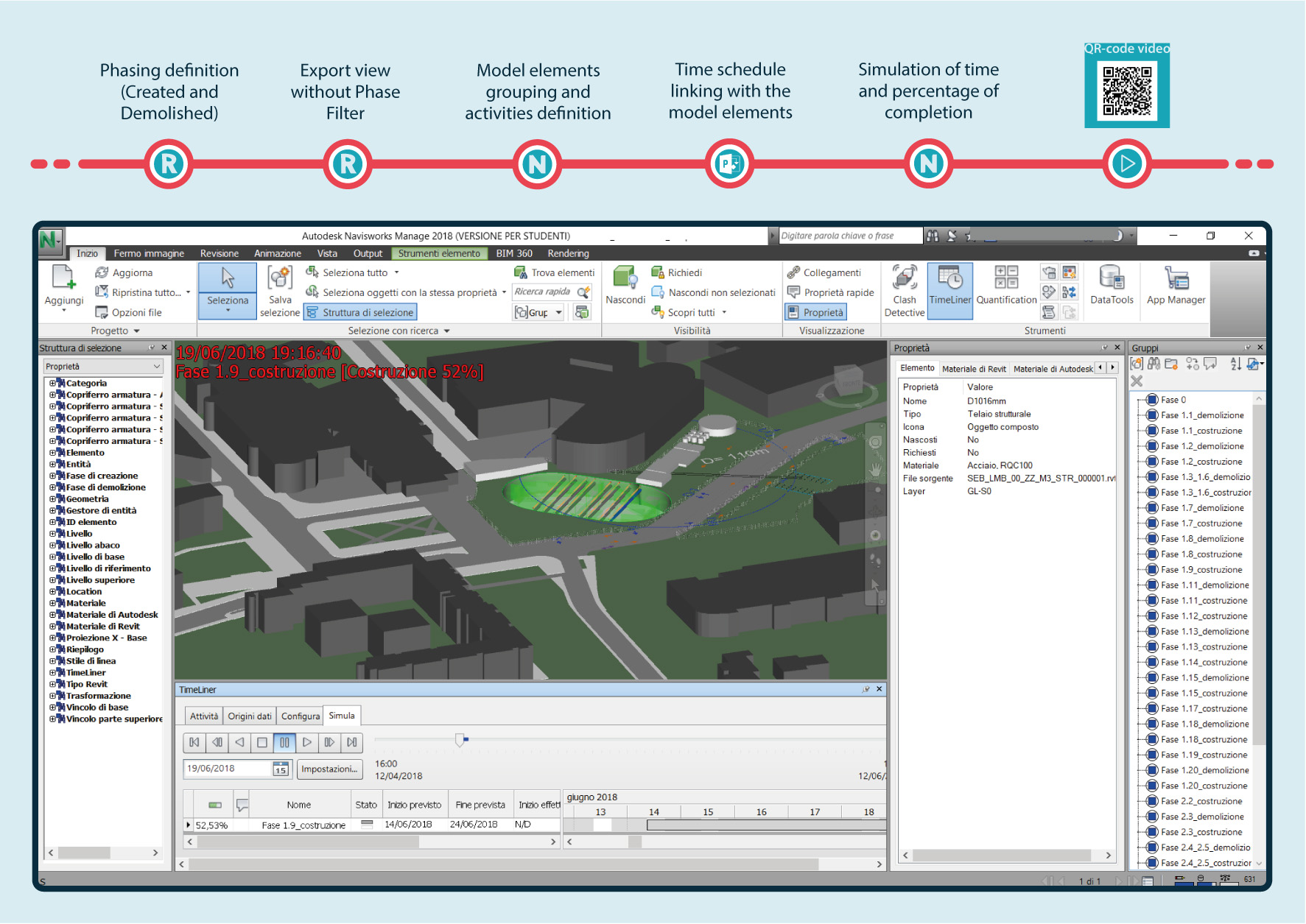Play the simulation forward
1306x924 pixels.
click(307, 742)
